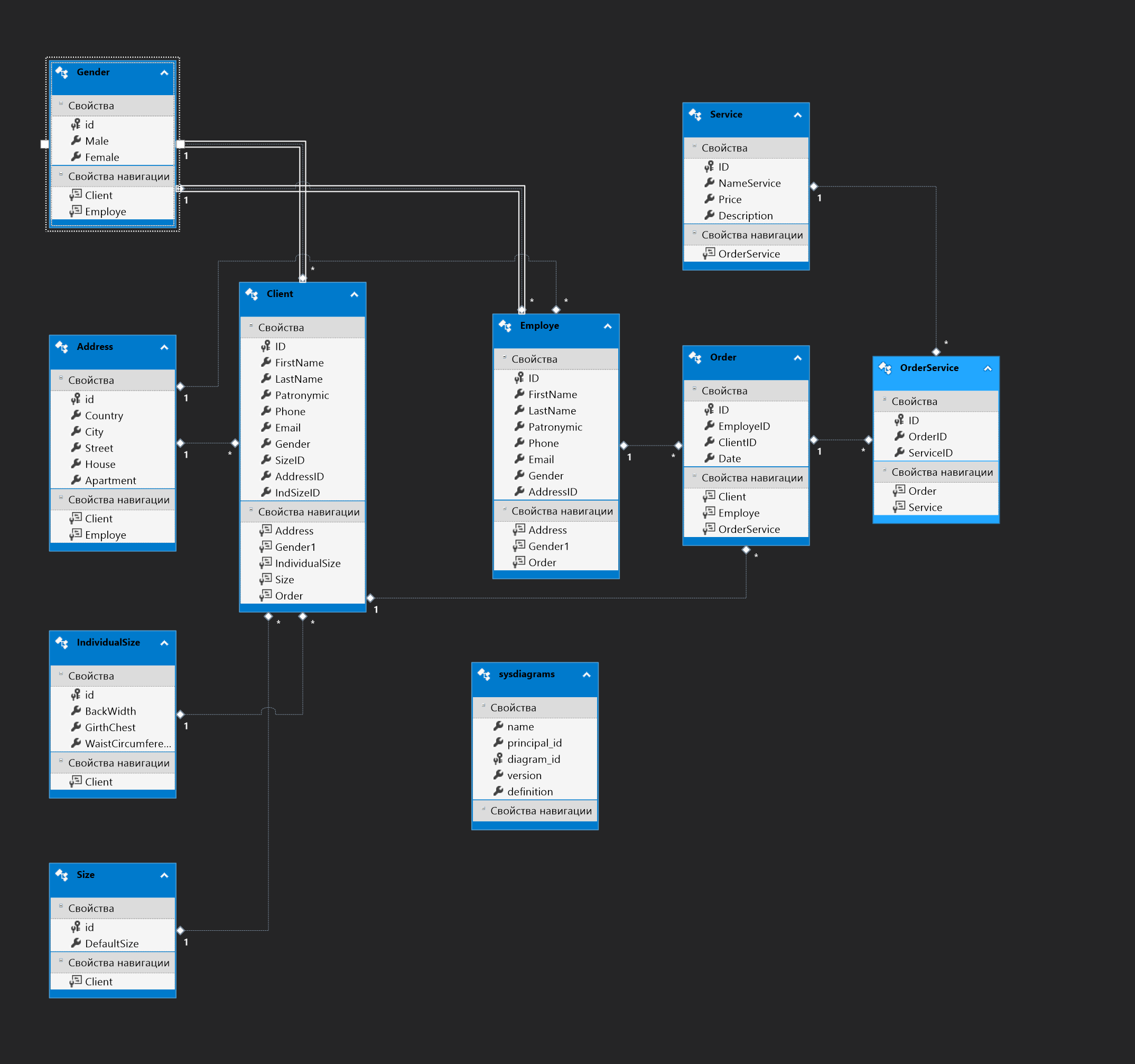Click the Gender entity icon in its header
Screen dimensions: 1135x1064
[62, 72]
